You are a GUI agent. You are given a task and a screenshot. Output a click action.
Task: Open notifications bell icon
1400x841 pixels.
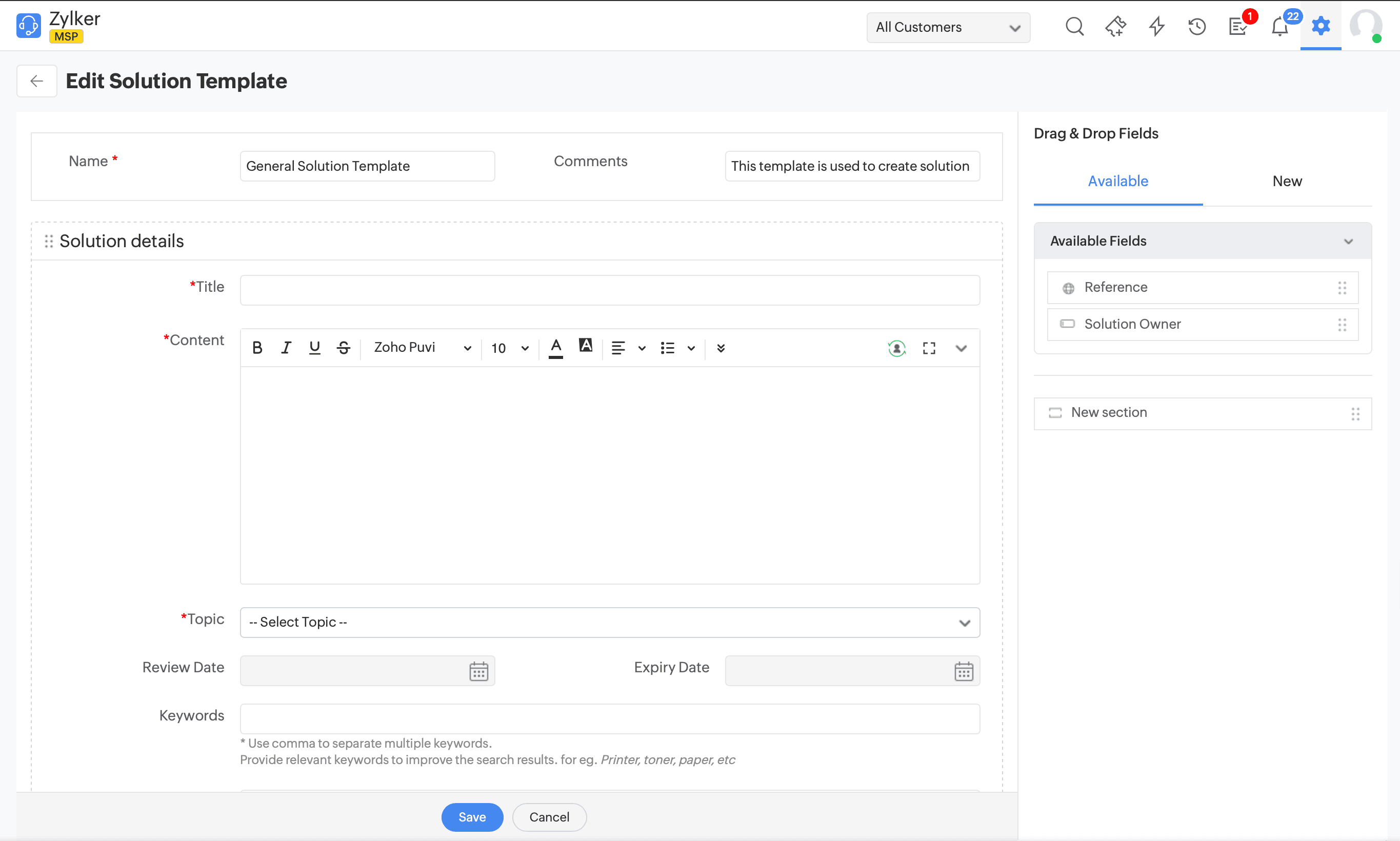point(1279,27)
